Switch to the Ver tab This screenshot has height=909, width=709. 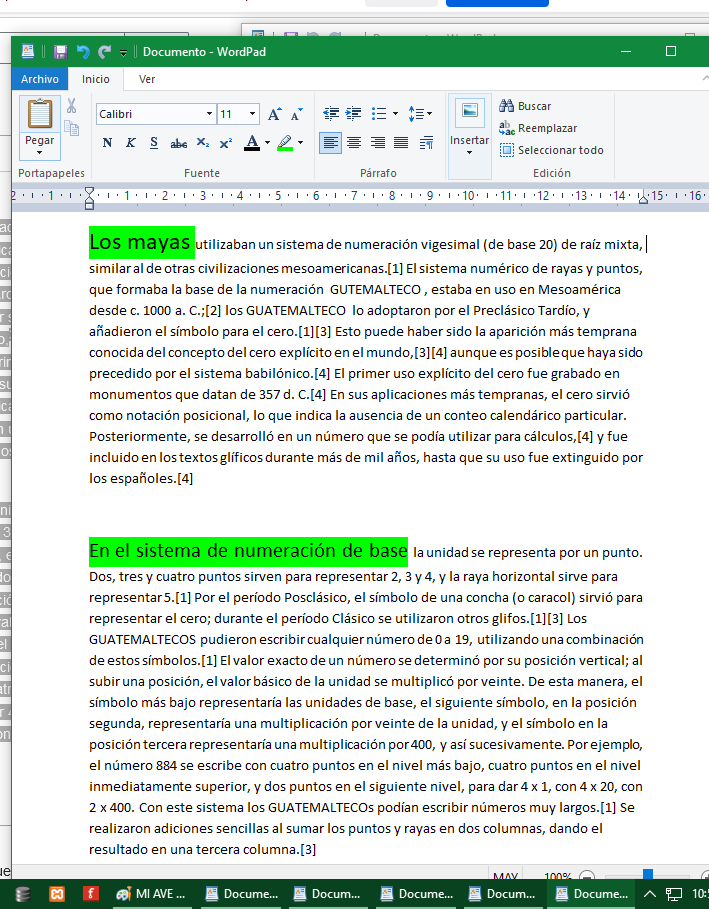pos(147,79)
